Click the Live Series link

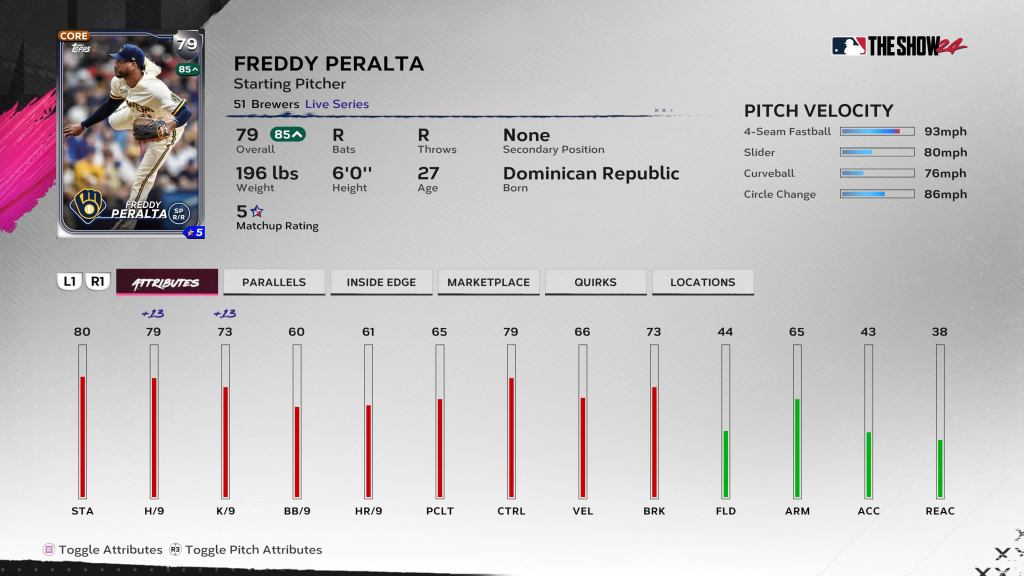(337, 104)
